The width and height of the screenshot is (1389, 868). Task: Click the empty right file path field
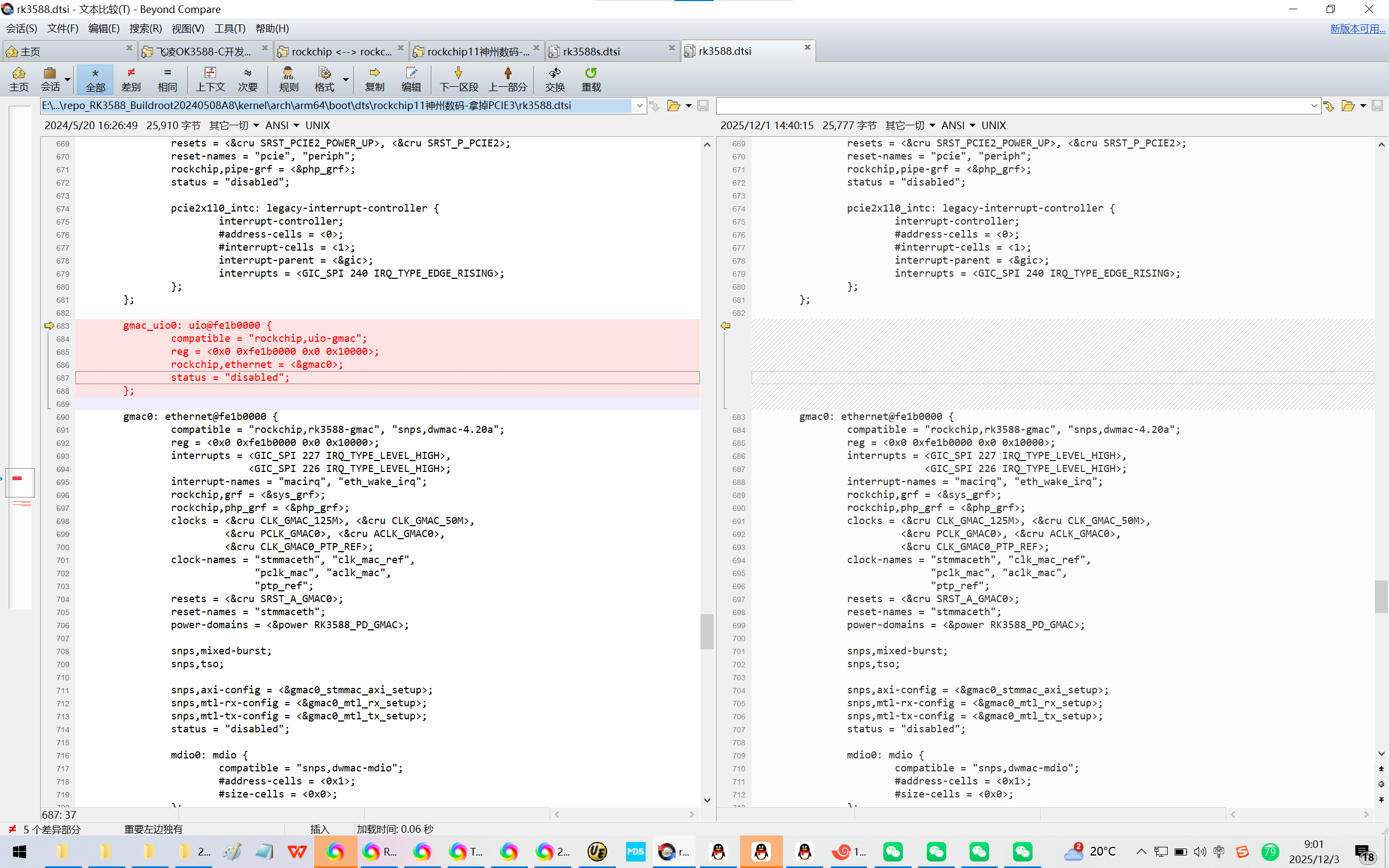point(1010,106)
